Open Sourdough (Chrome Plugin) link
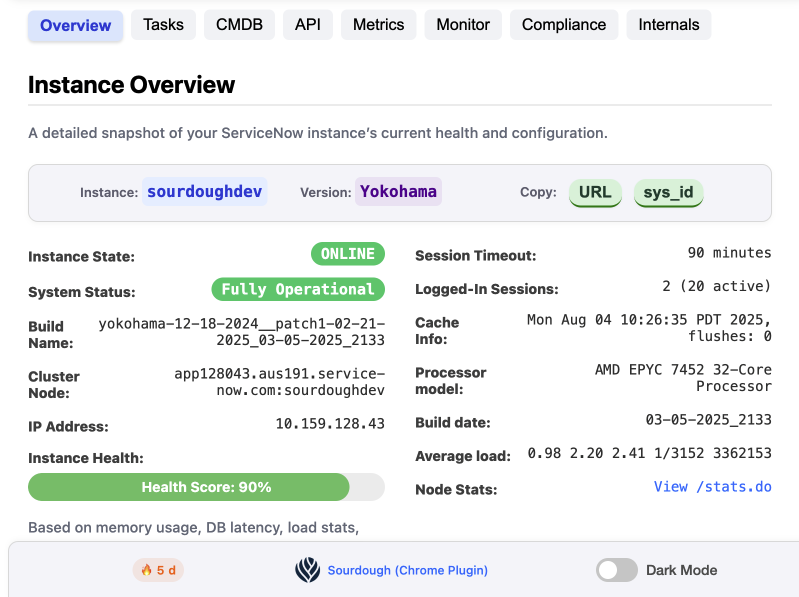 coord(408,570)
